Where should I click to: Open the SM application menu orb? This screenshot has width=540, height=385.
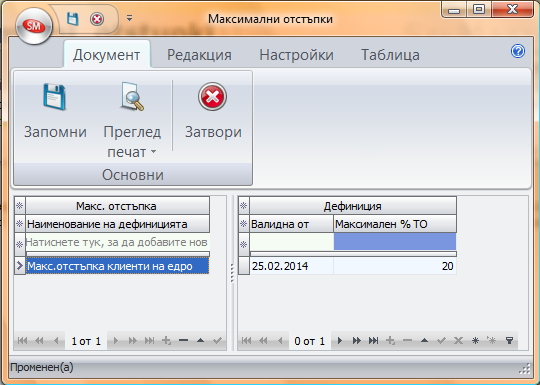34,26
